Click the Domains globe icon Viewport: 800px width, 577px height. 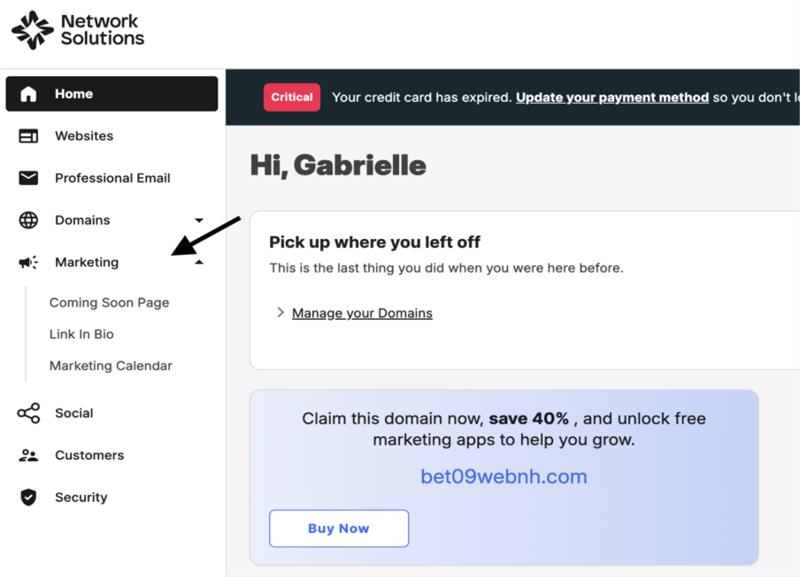(x=28, y=220)
